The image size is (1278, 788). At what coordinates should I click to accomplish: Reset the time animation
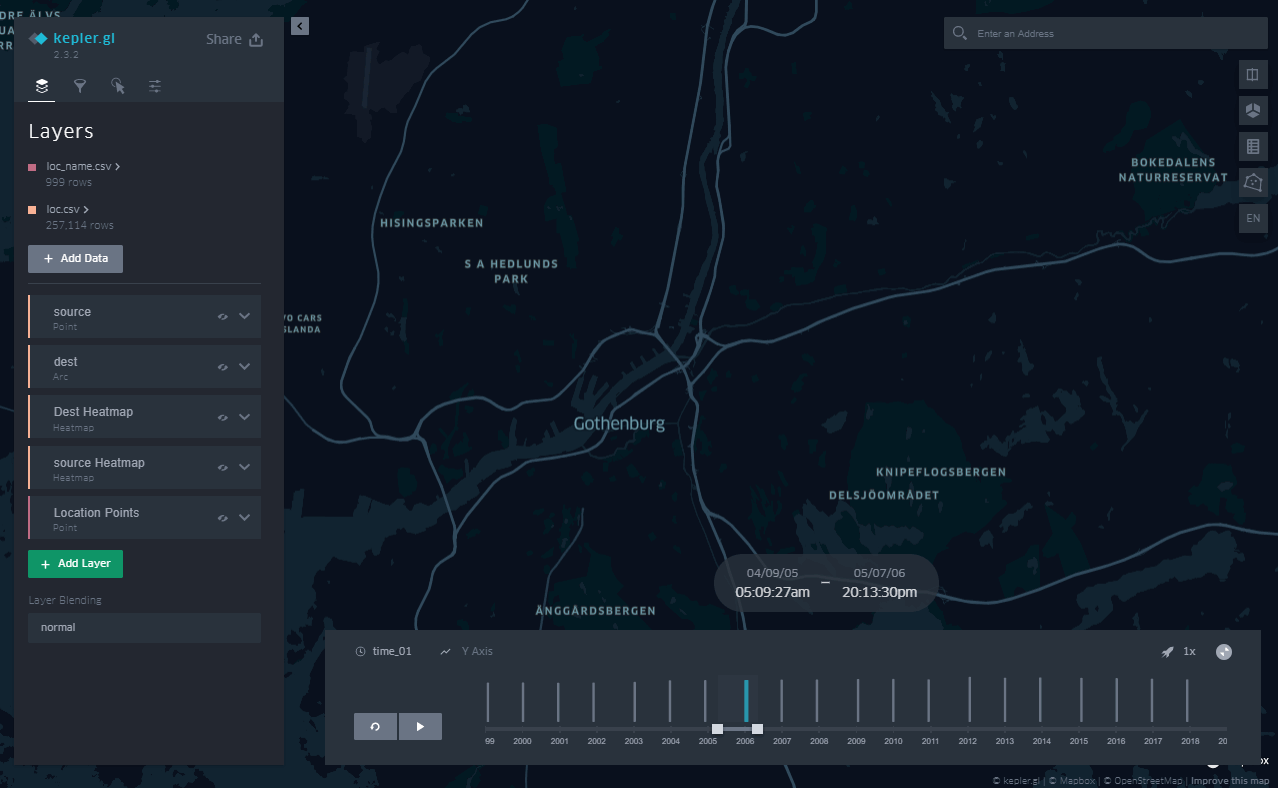[x=375, y=727]
